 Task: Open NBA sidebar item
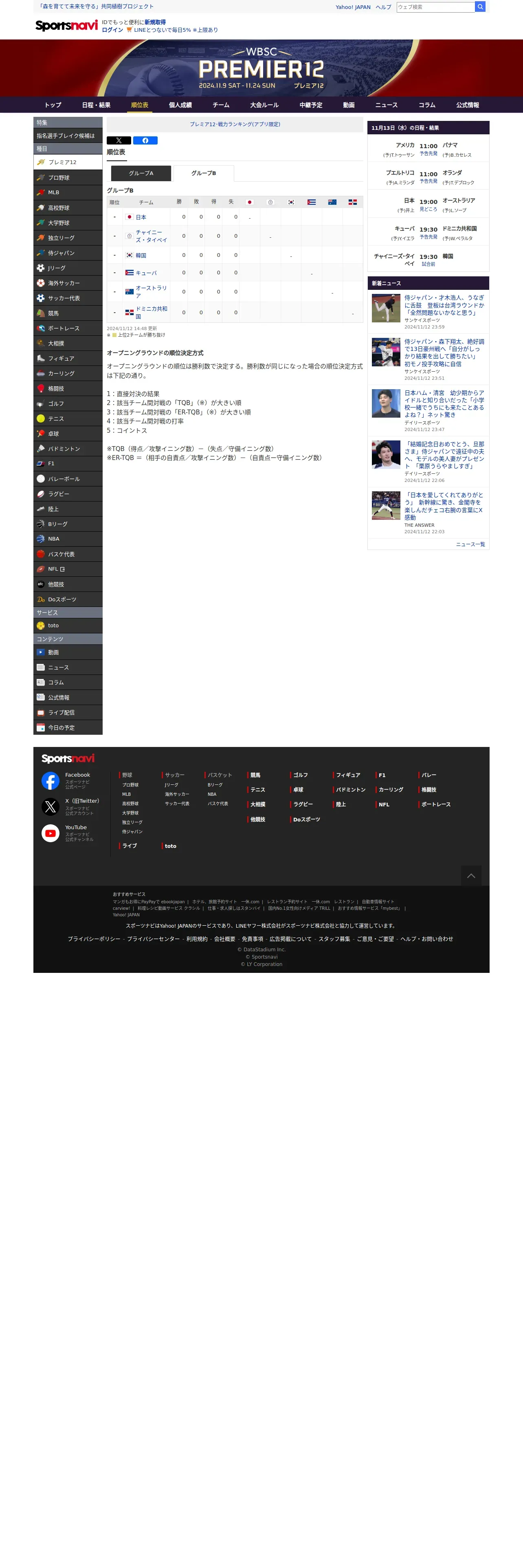click(68, 539)
